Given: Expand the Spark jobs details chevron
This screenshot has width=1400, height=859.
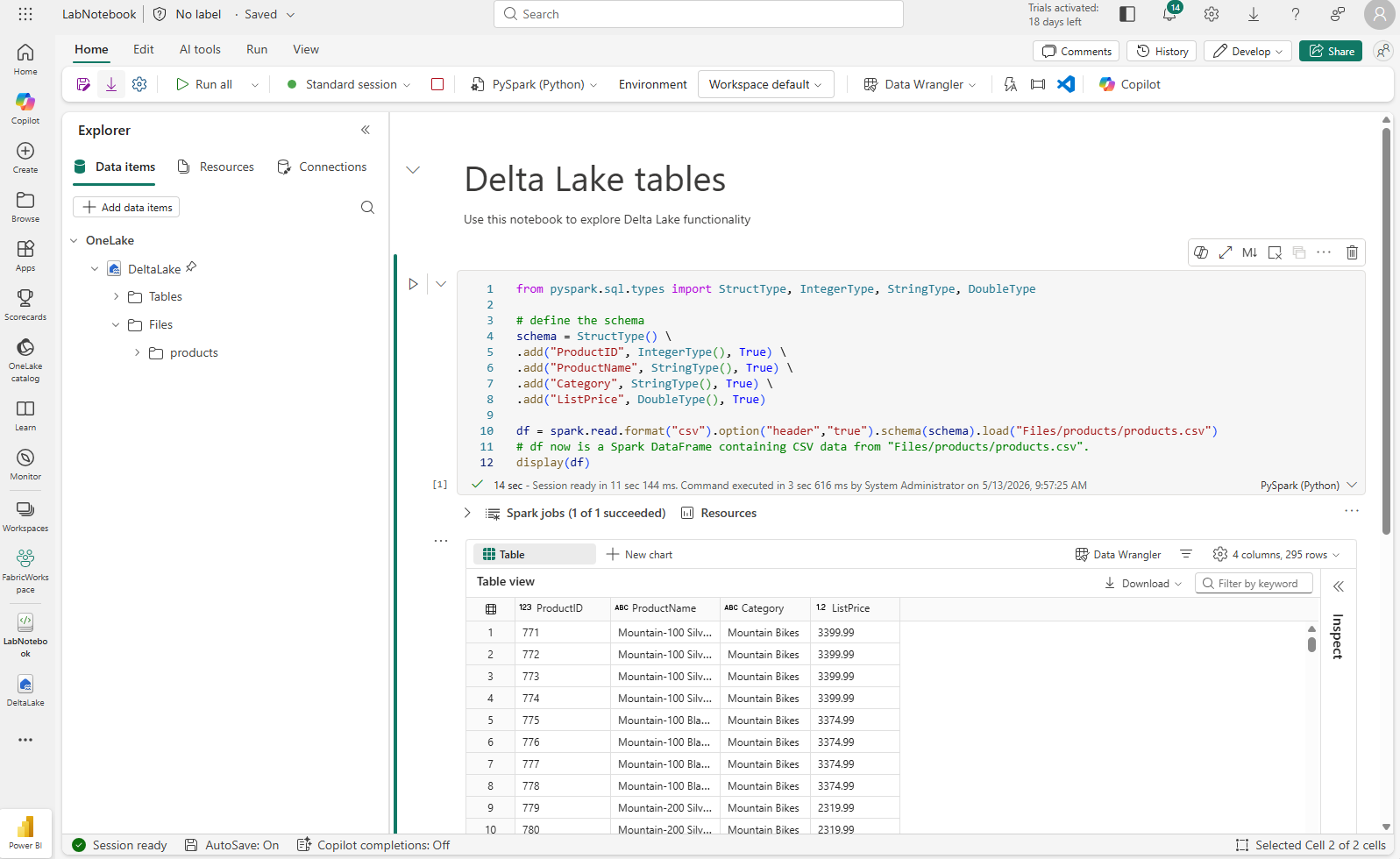Looking at the screenshot, I should (467, 513).
